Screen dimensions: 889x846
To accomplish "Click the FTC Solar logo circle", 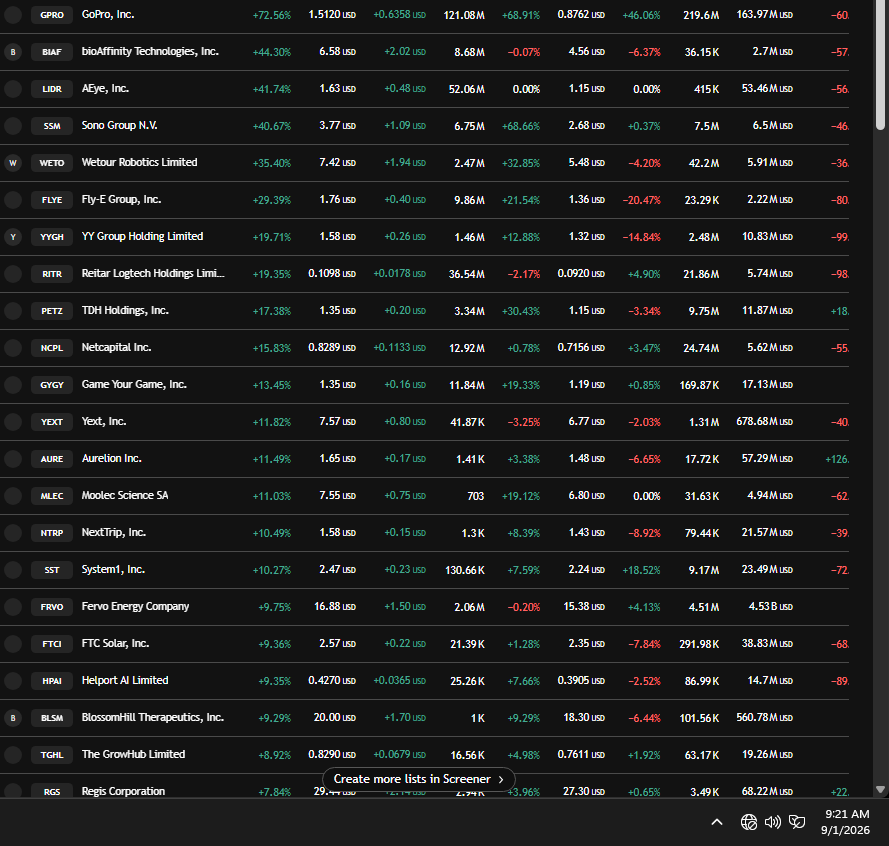I will pyautogui.click(x=13, y=644).
